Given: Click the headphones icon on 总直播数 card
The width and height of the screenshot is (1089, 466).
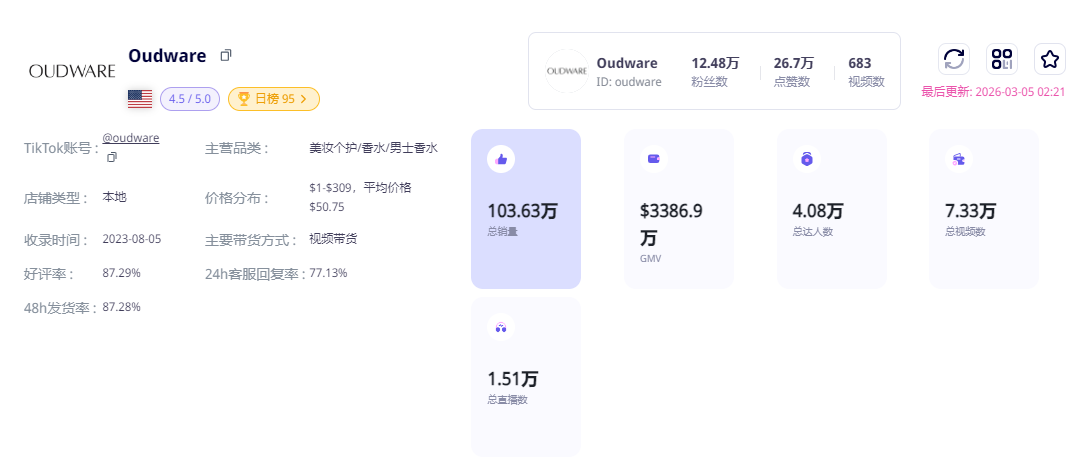Looking at the screenshot, I should (x=501, y=327).
